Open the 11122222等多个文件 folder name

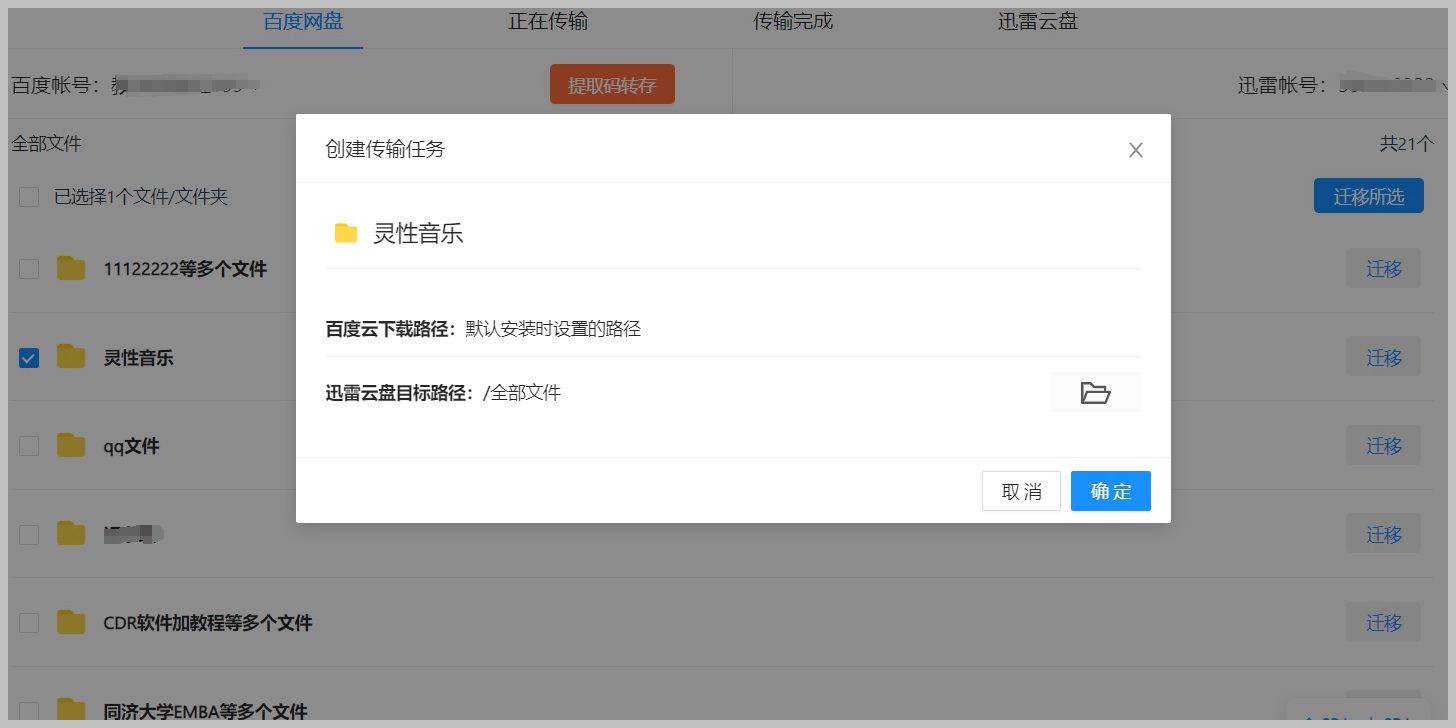(185, 269)
